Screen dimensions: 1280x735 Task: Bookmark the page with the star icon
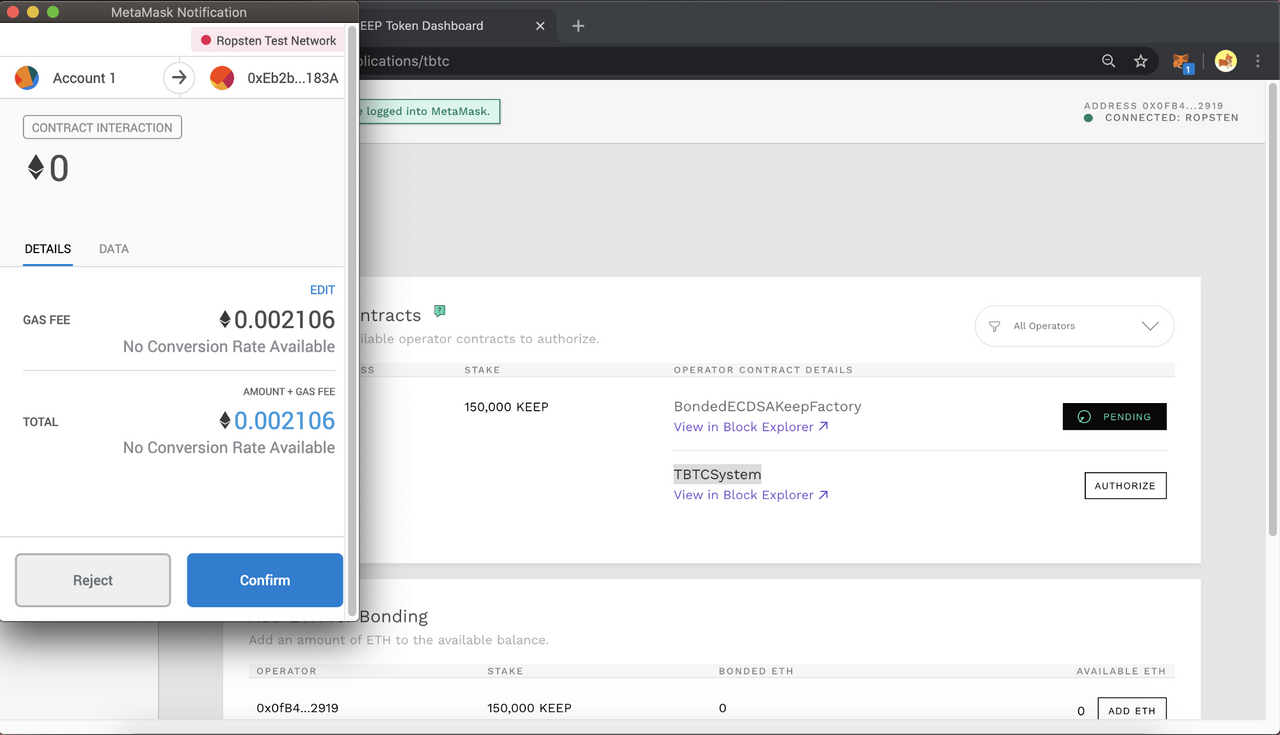[1141, 61]
